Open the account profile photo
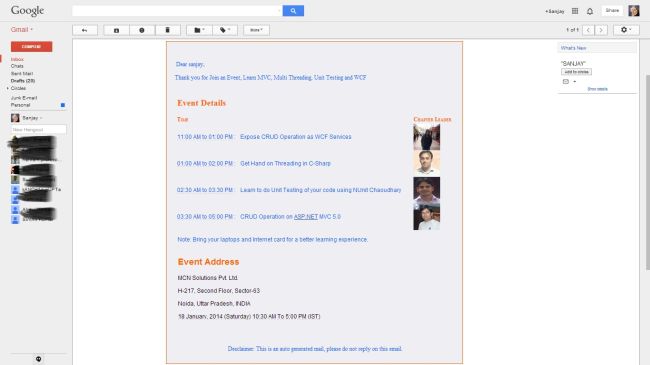Screen dimensions: 650x365 (x=634, y=11)
